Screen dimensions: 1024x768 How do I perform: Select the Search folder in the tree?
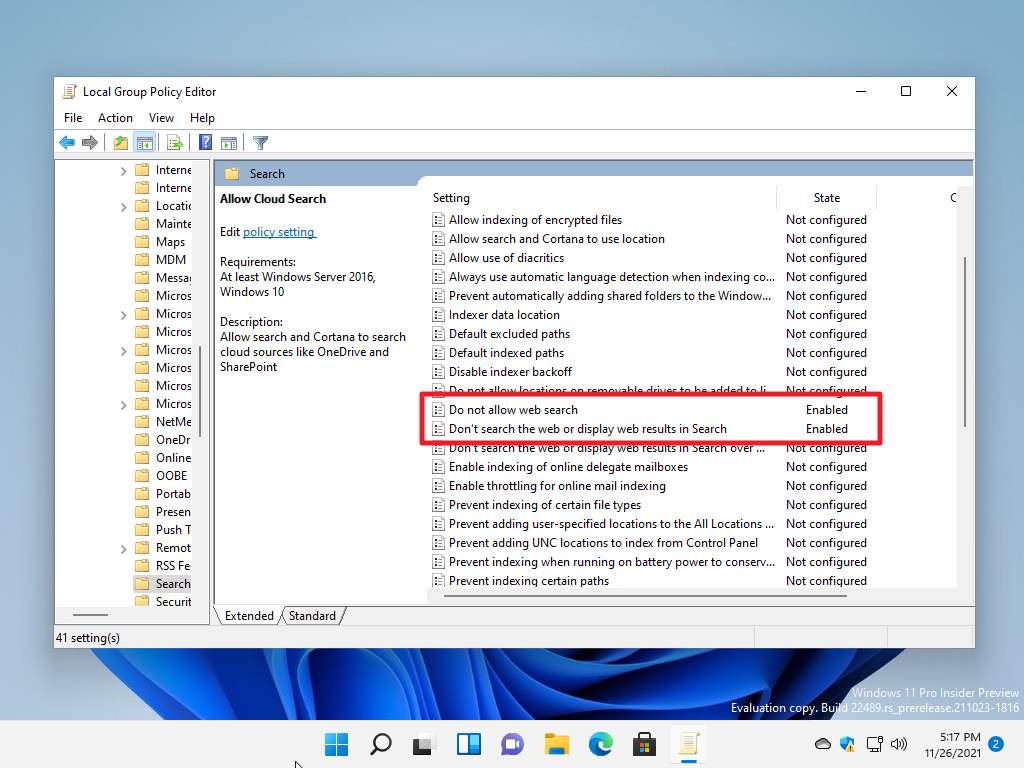(163, 584)
